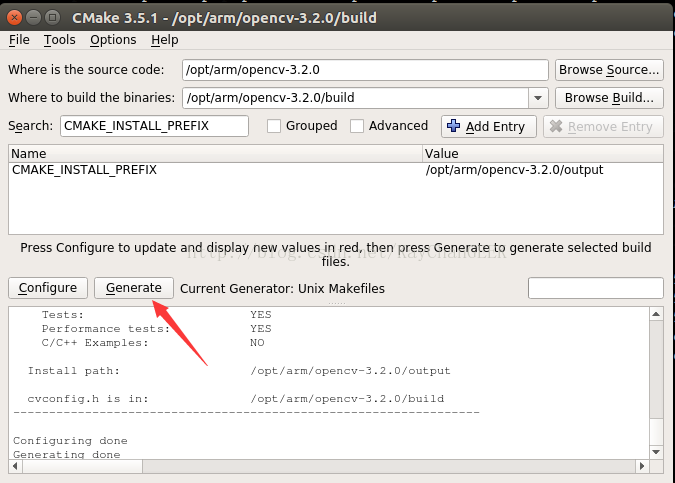The image size is (675, 483).
Task: Click the Configure button
Action: click(x=48, y=288)
